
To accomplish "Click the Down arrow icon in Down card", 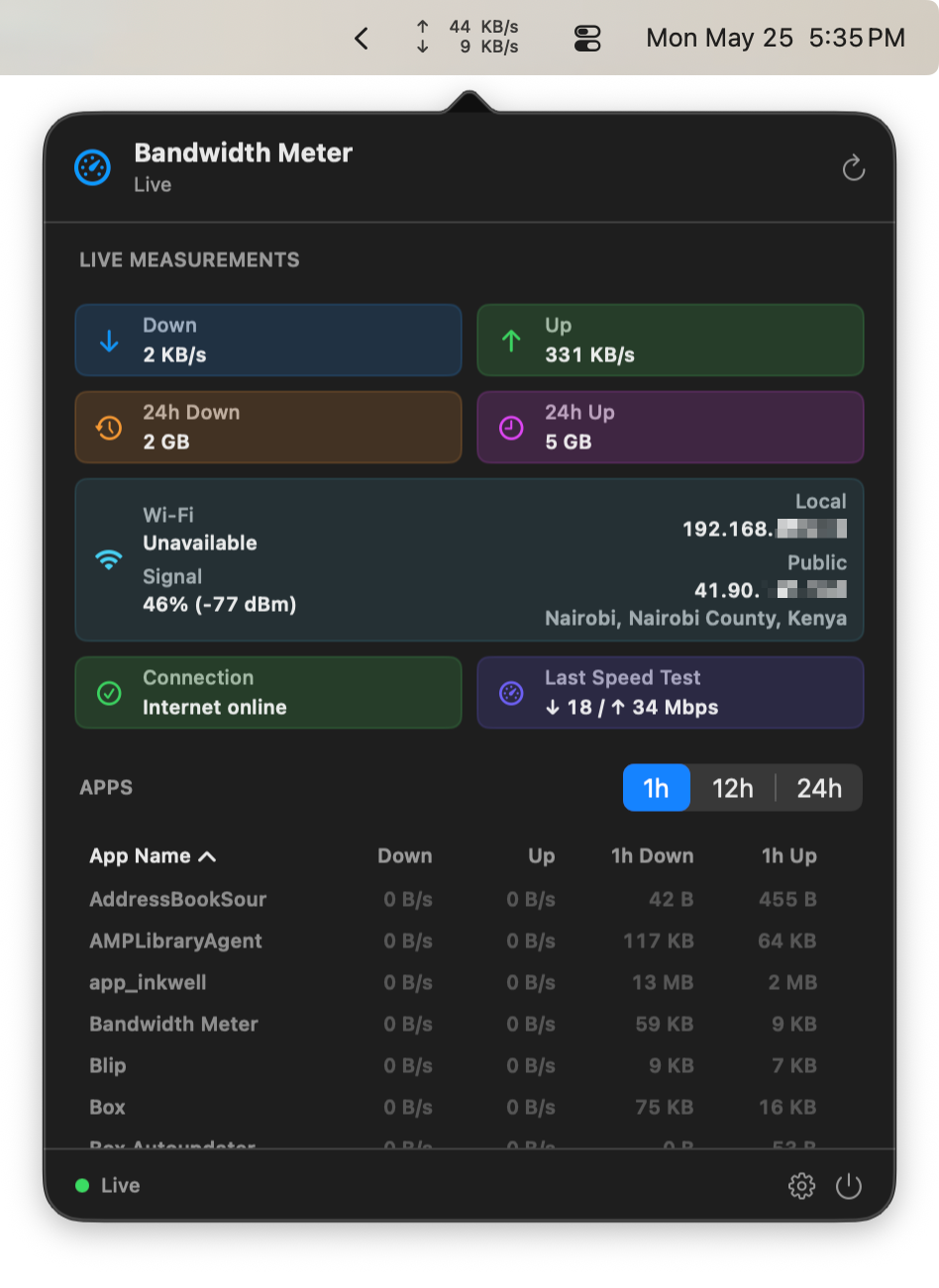I will click(x=109, y=341).
